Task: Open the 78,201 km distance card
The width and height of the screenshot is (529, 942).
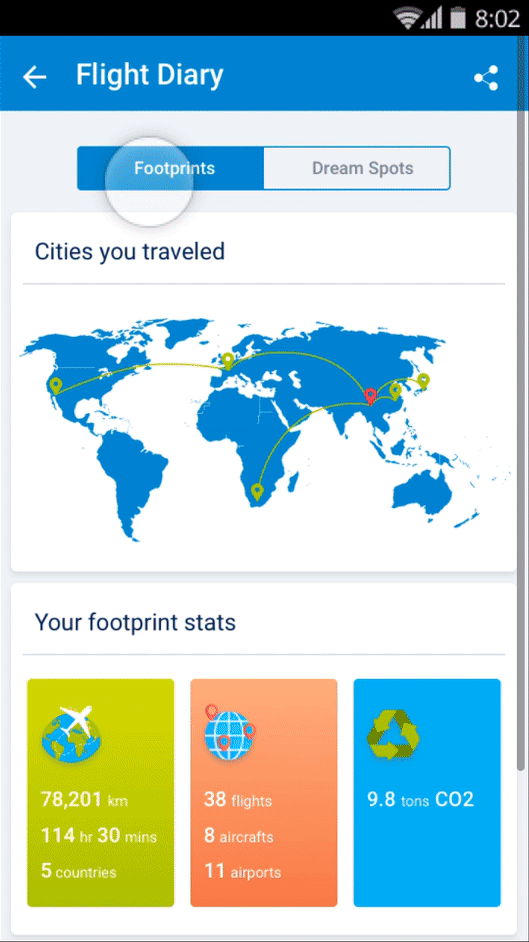Action: [101, 792]
